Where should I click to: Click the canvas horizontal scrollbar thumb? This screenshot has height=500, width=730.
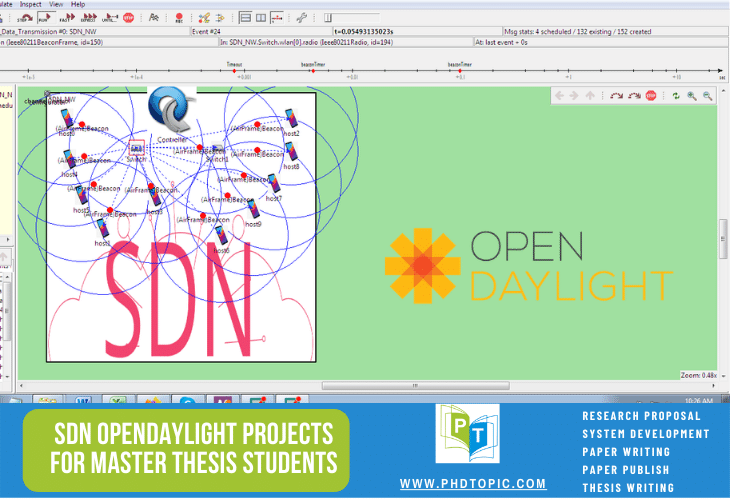[415, 385]
